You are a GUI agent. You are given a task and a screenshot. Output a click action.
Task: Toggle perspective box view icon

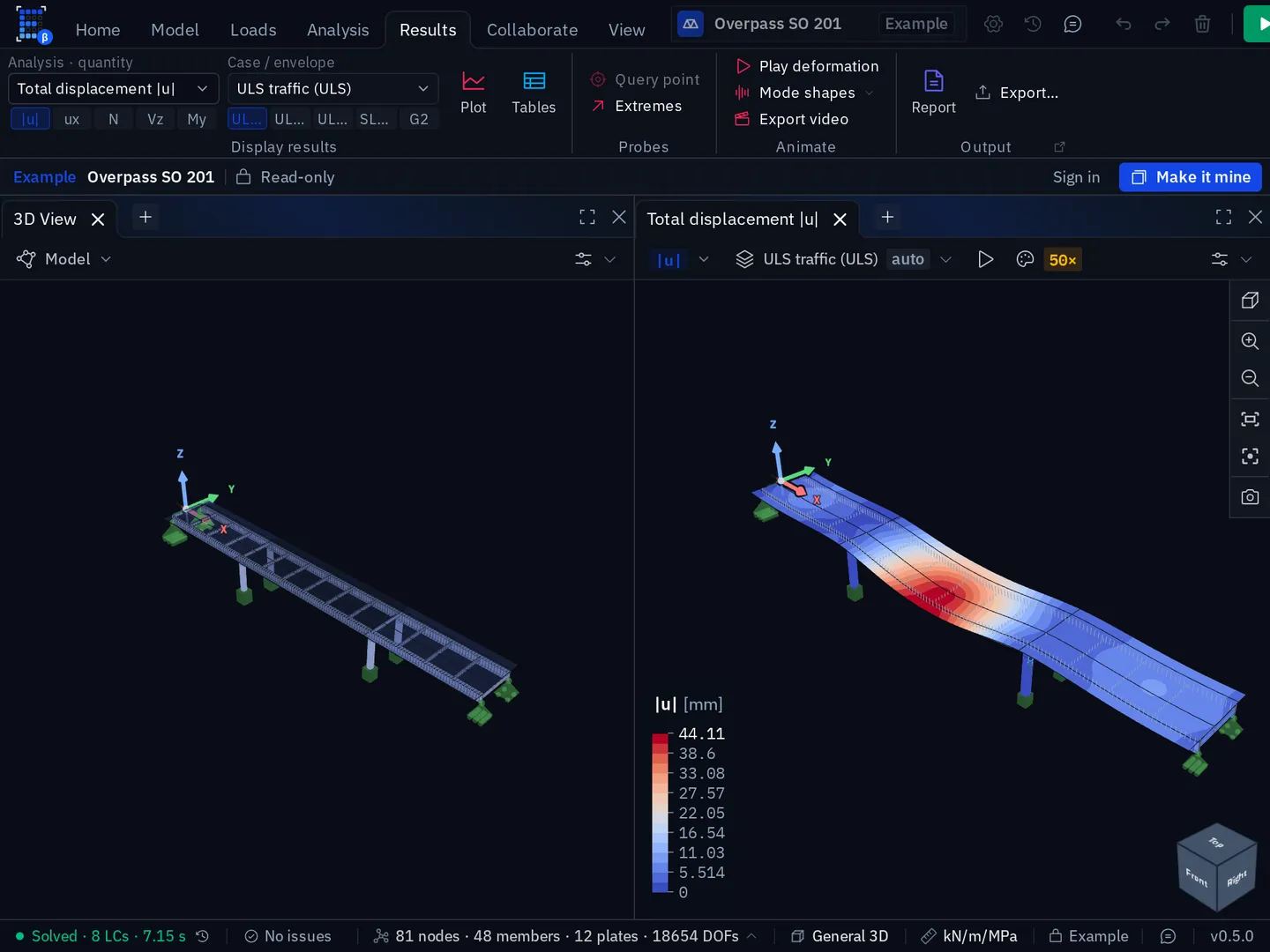tap(1250, 301)
